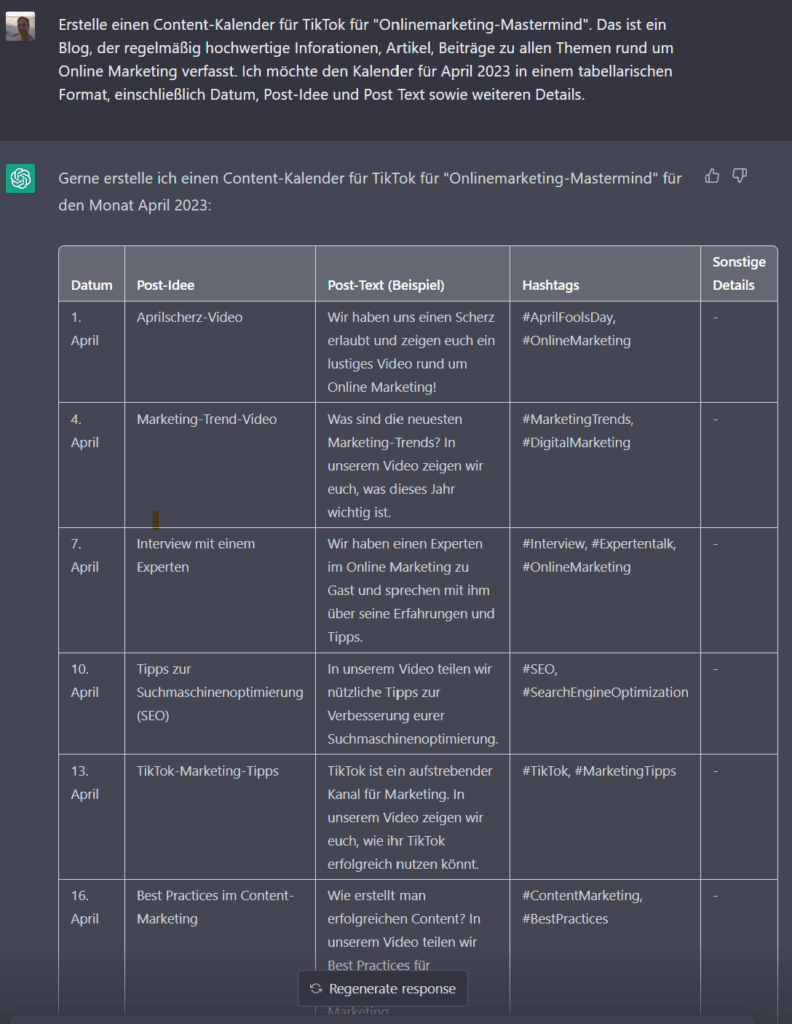792x1024 pixels.
Task: Select the Sonstige Details column header
Action: 738,273
